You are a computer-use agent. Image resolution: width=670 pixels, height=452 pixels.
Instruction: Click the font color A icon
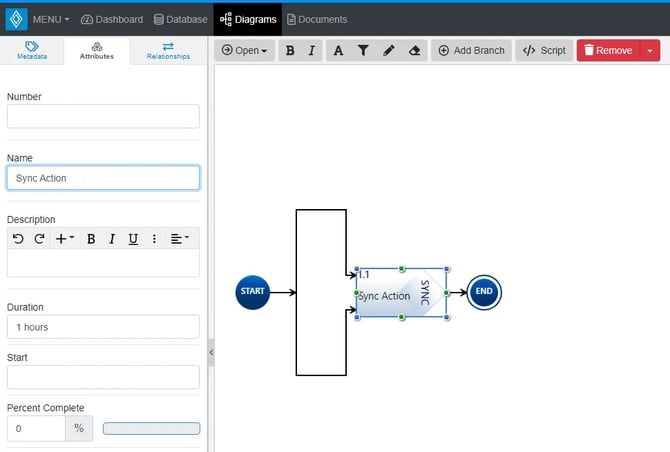click(x=338, y=50)
